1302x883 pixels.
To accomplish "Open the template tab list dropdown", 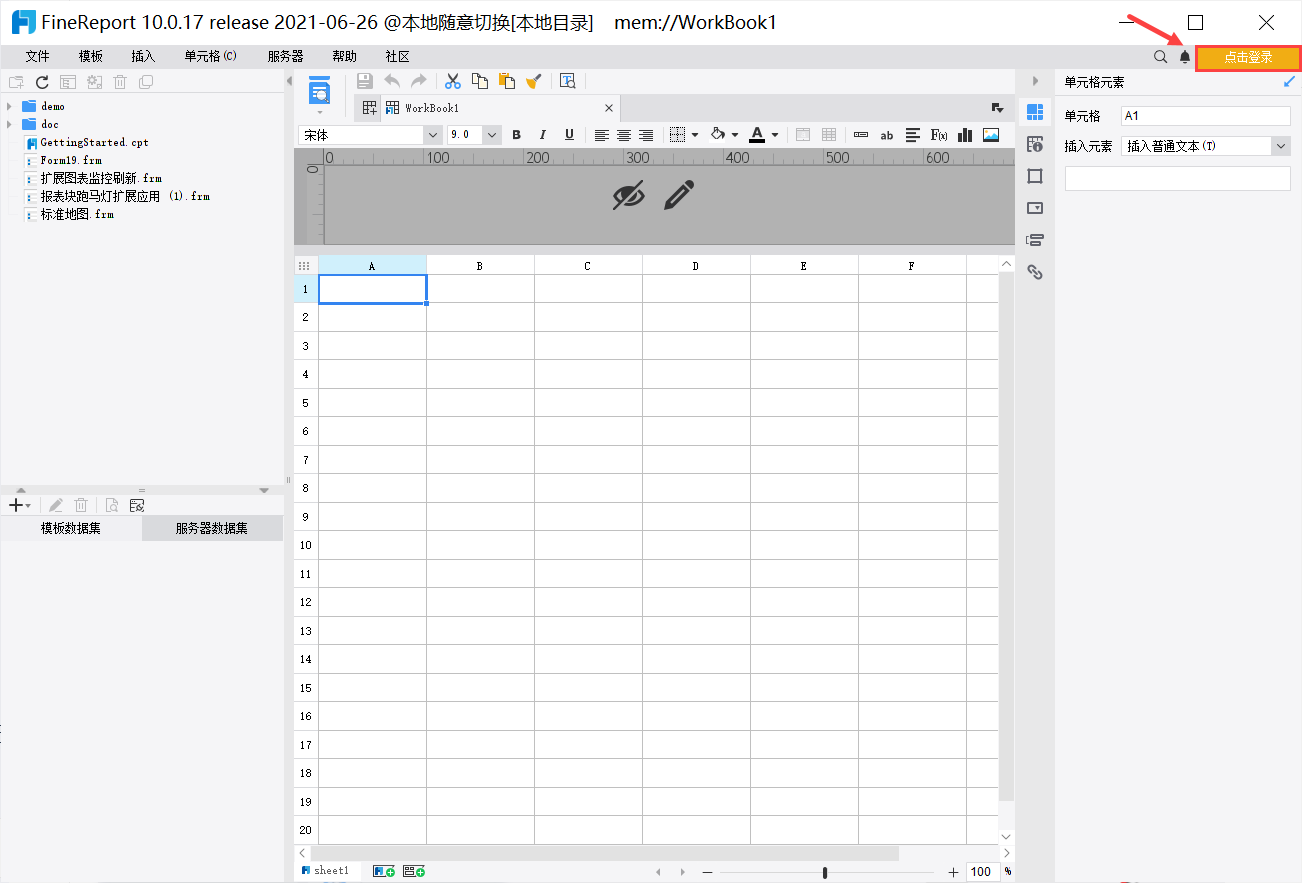I will tap(997, 108).
